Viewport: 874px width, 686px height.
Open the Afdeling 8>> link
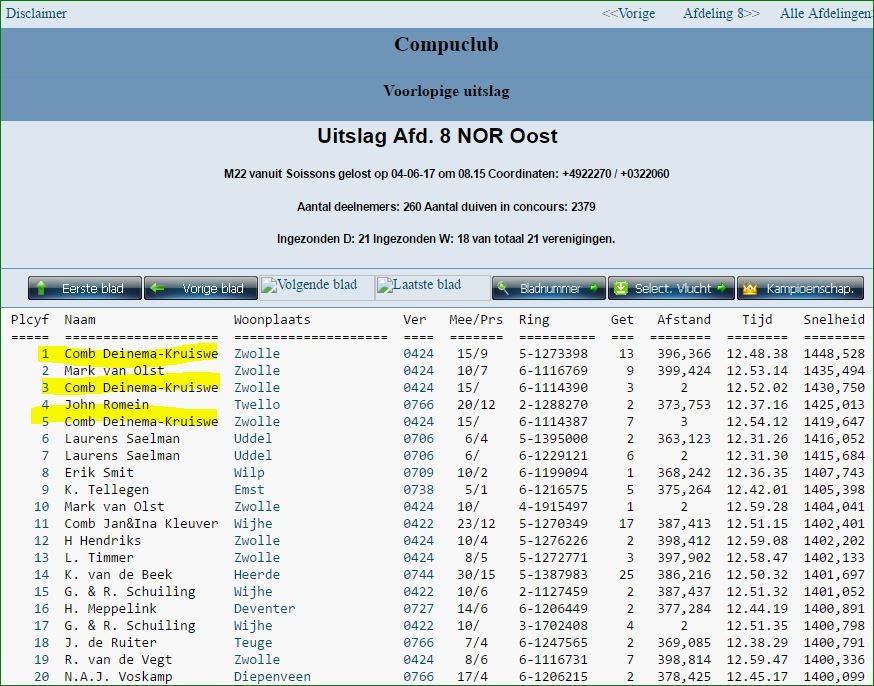click(x=721, y=13)
